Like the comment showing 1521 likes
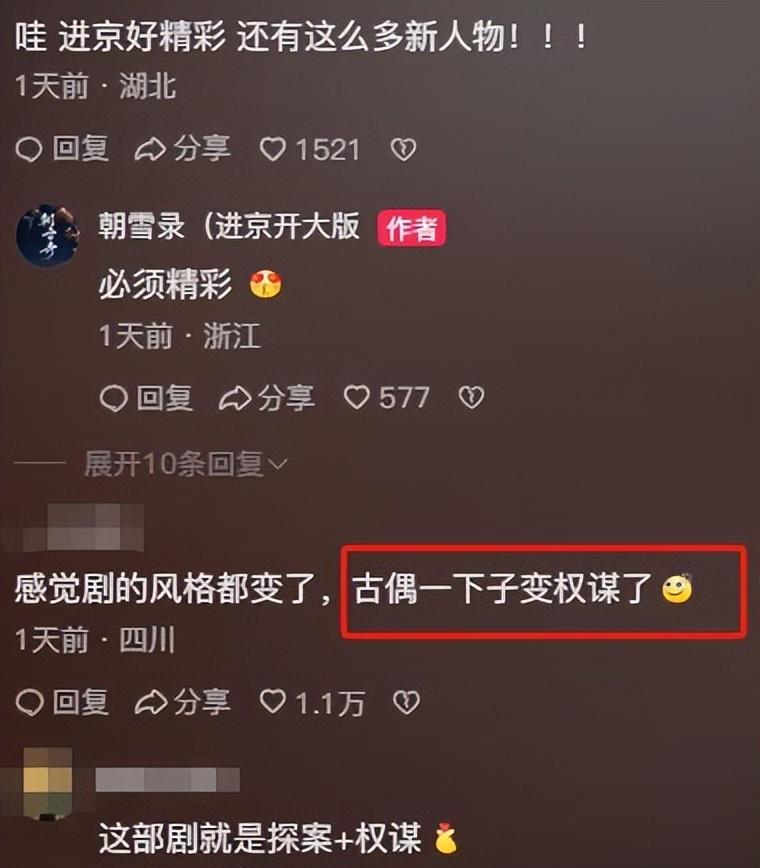 tap(309, 149)
